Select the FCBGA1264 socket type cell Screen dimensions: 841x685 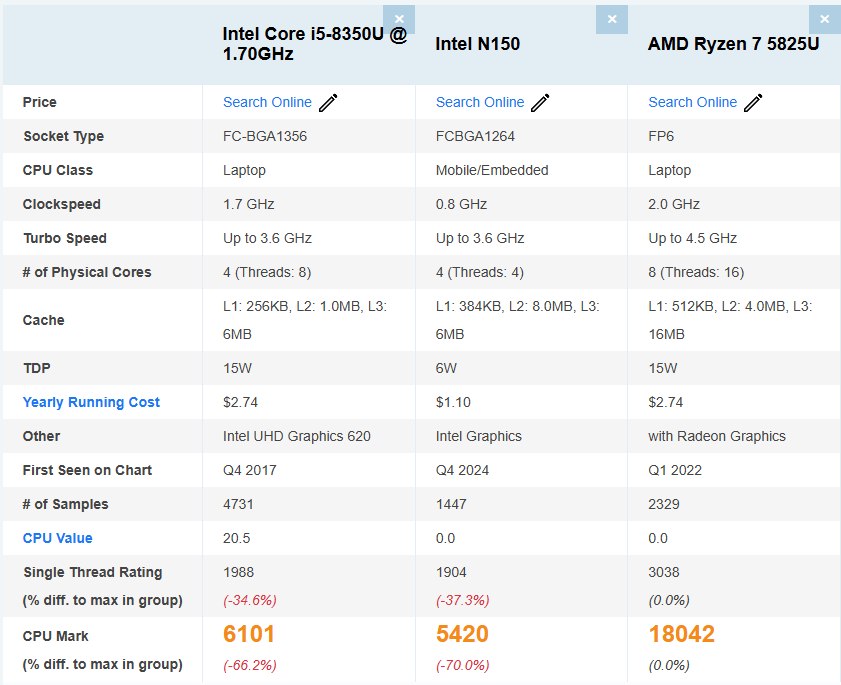pos(476,136)
